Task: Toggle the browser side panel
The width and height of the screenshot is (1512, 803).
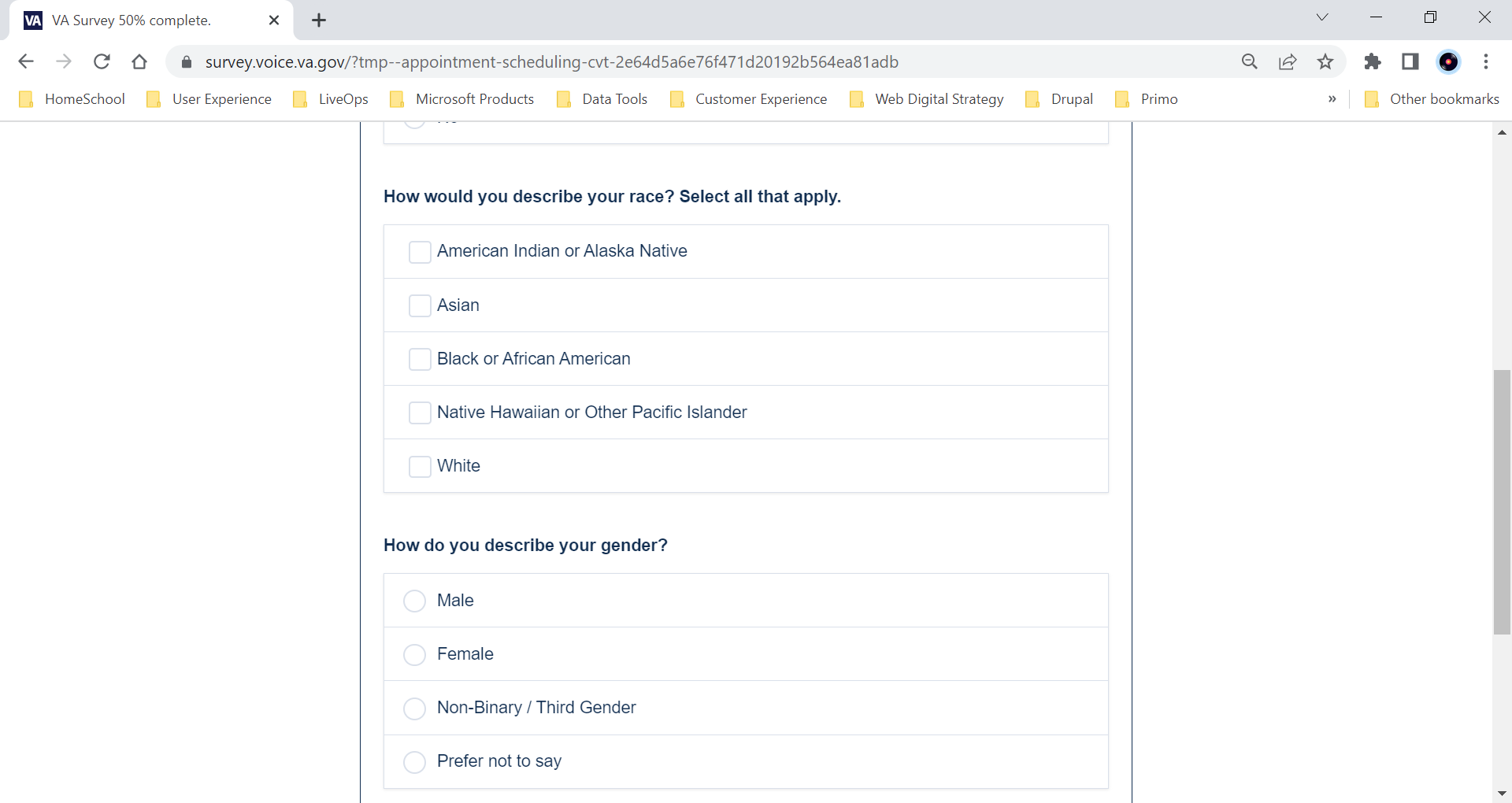Action: tap(1410, 61)
